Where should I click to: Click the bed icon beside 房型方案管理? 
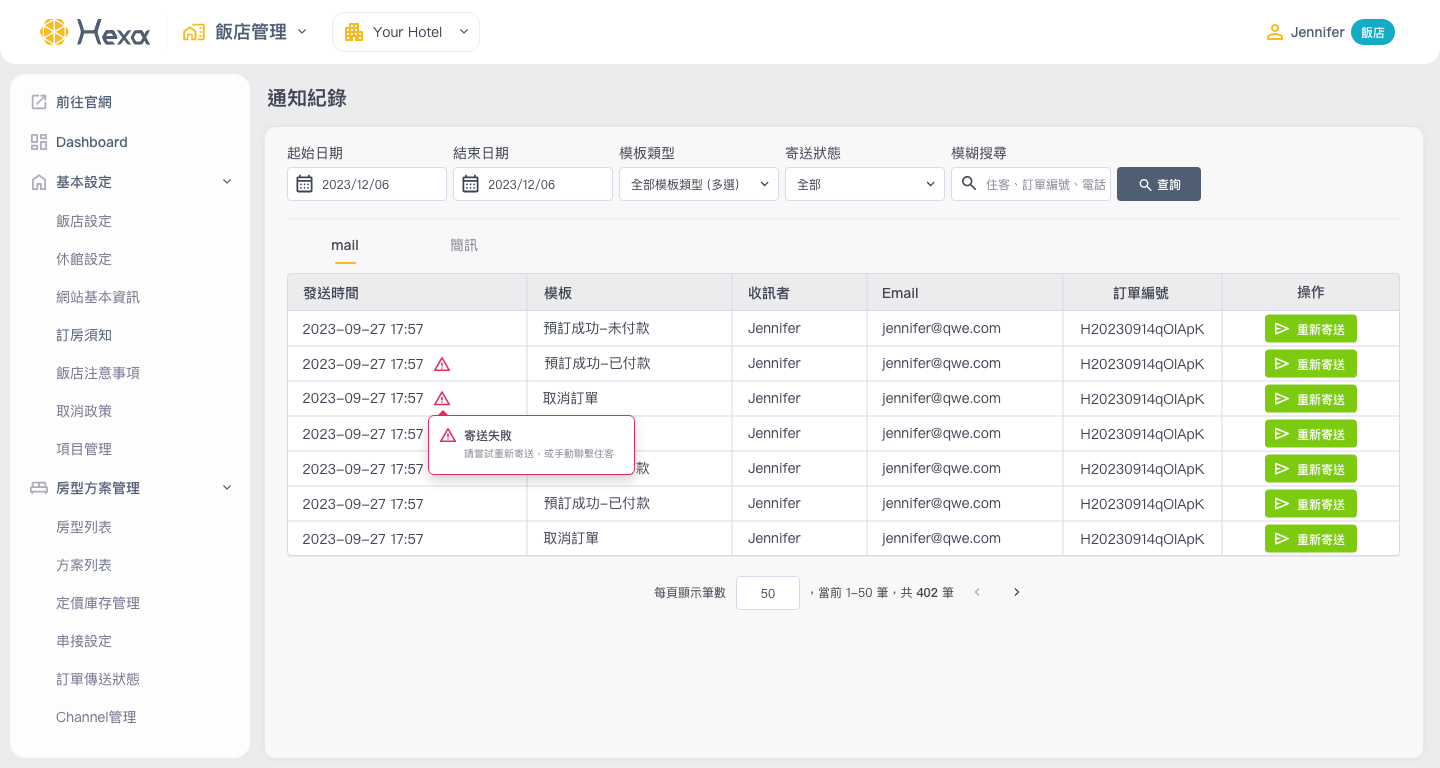(39, 488)
